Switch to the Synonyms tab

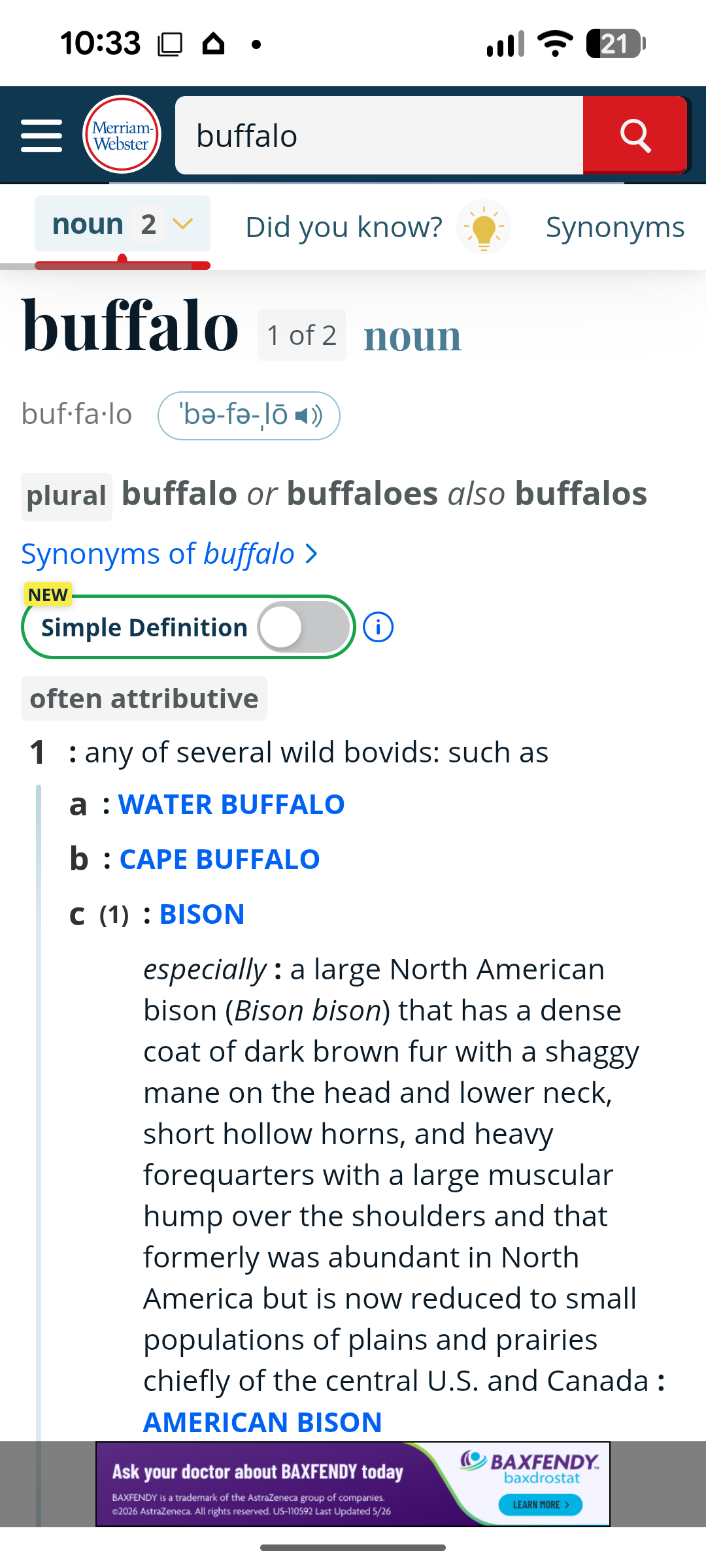(615, 227)
